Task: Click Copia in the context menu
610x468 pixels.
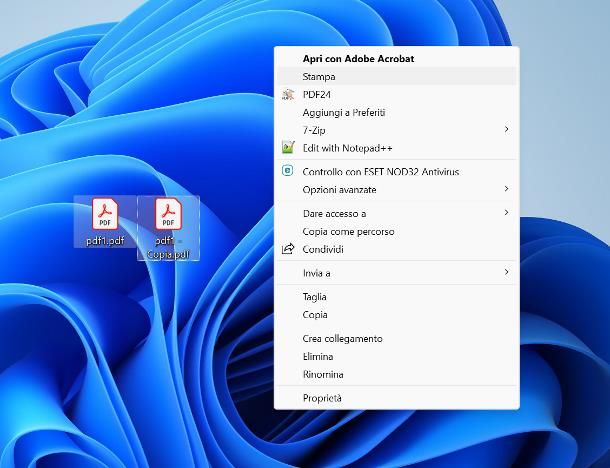Action: (315, 315)
